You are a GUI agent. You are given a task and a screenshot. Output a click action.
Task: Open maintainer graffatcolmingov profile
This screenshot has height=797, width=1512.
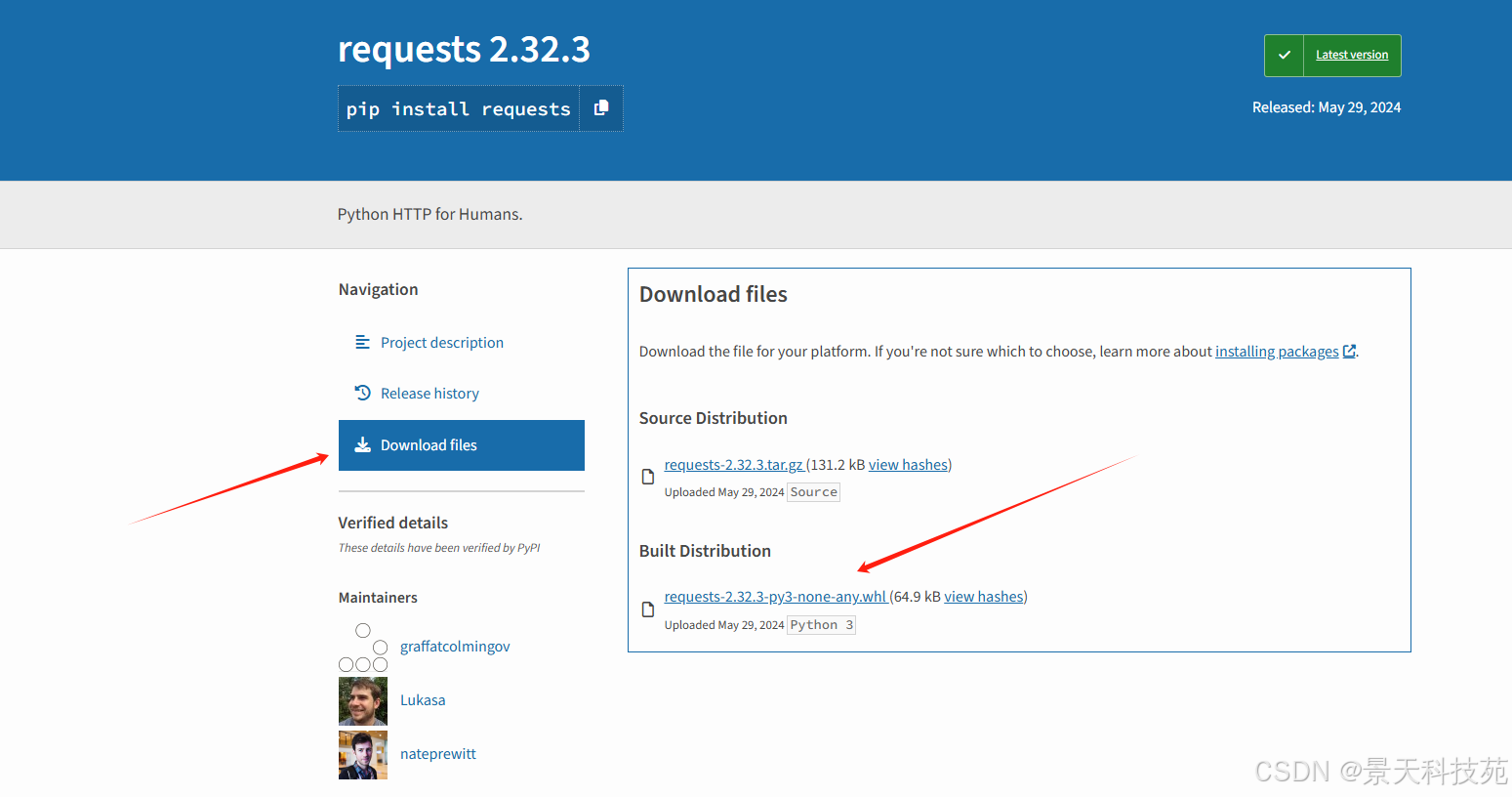[455, 647]
